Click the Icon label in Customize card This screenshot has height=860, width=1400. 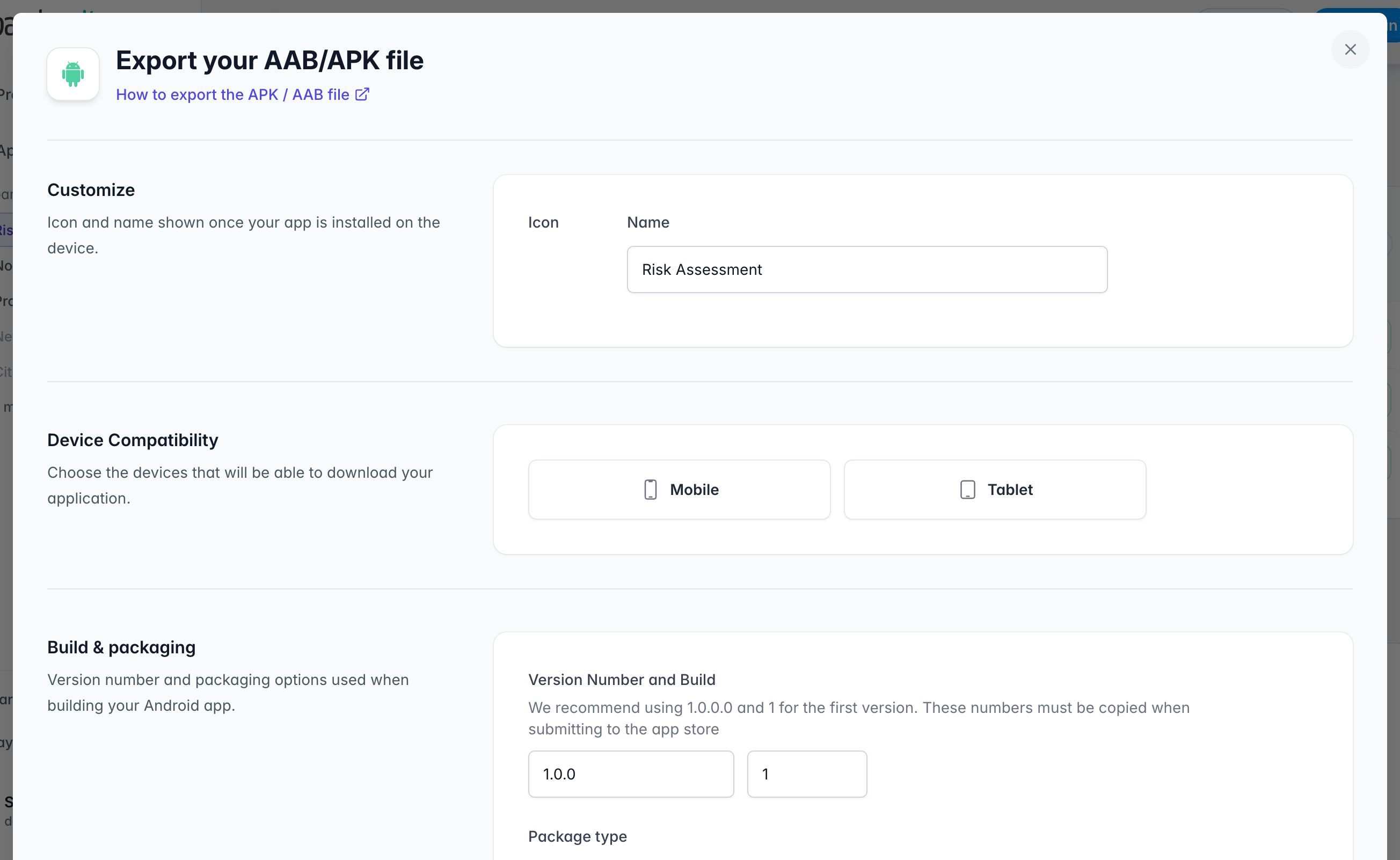[543, 222]
